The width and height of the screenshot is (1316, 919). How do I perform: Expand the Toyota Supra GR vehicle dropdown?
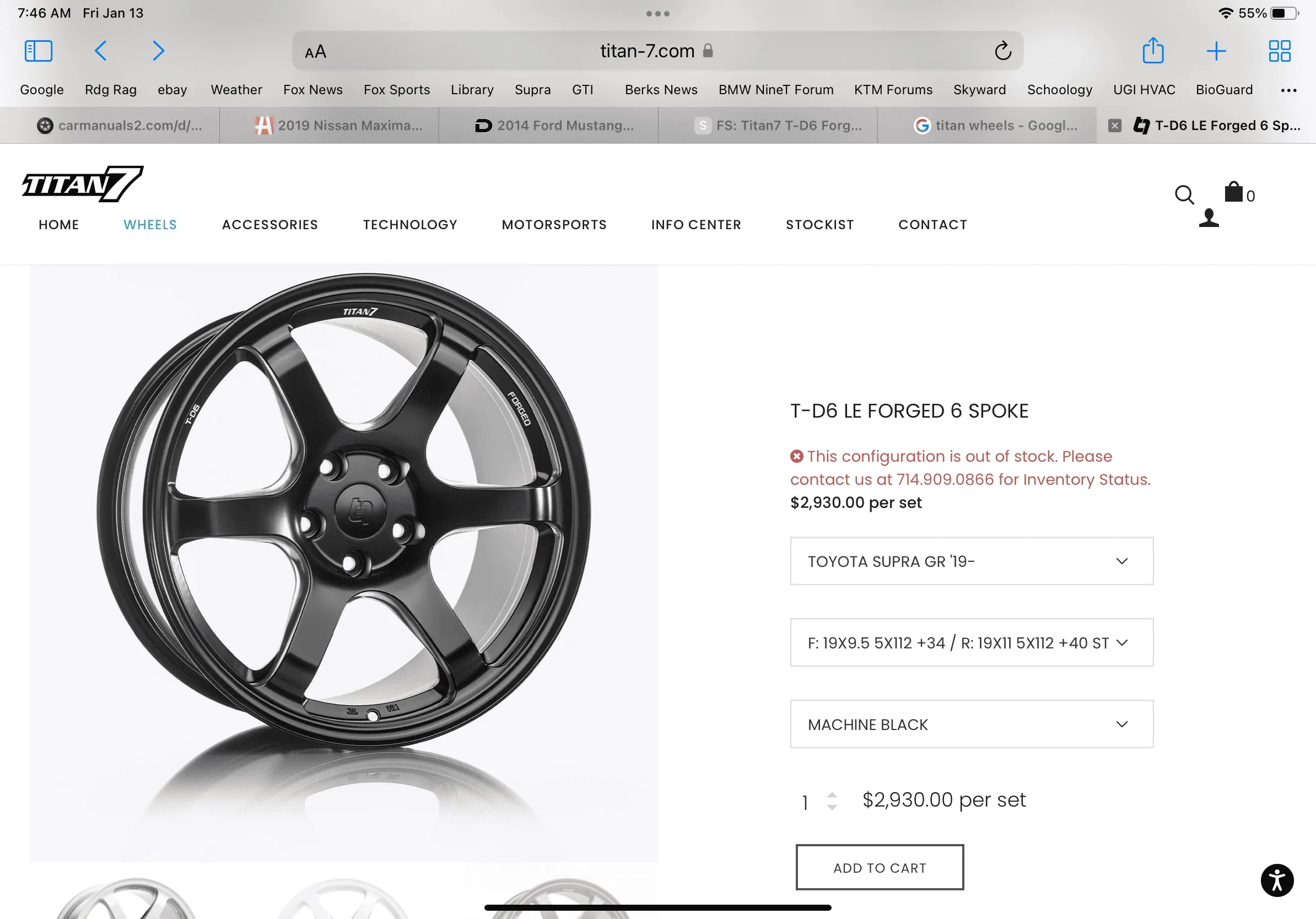coord(972,561)
